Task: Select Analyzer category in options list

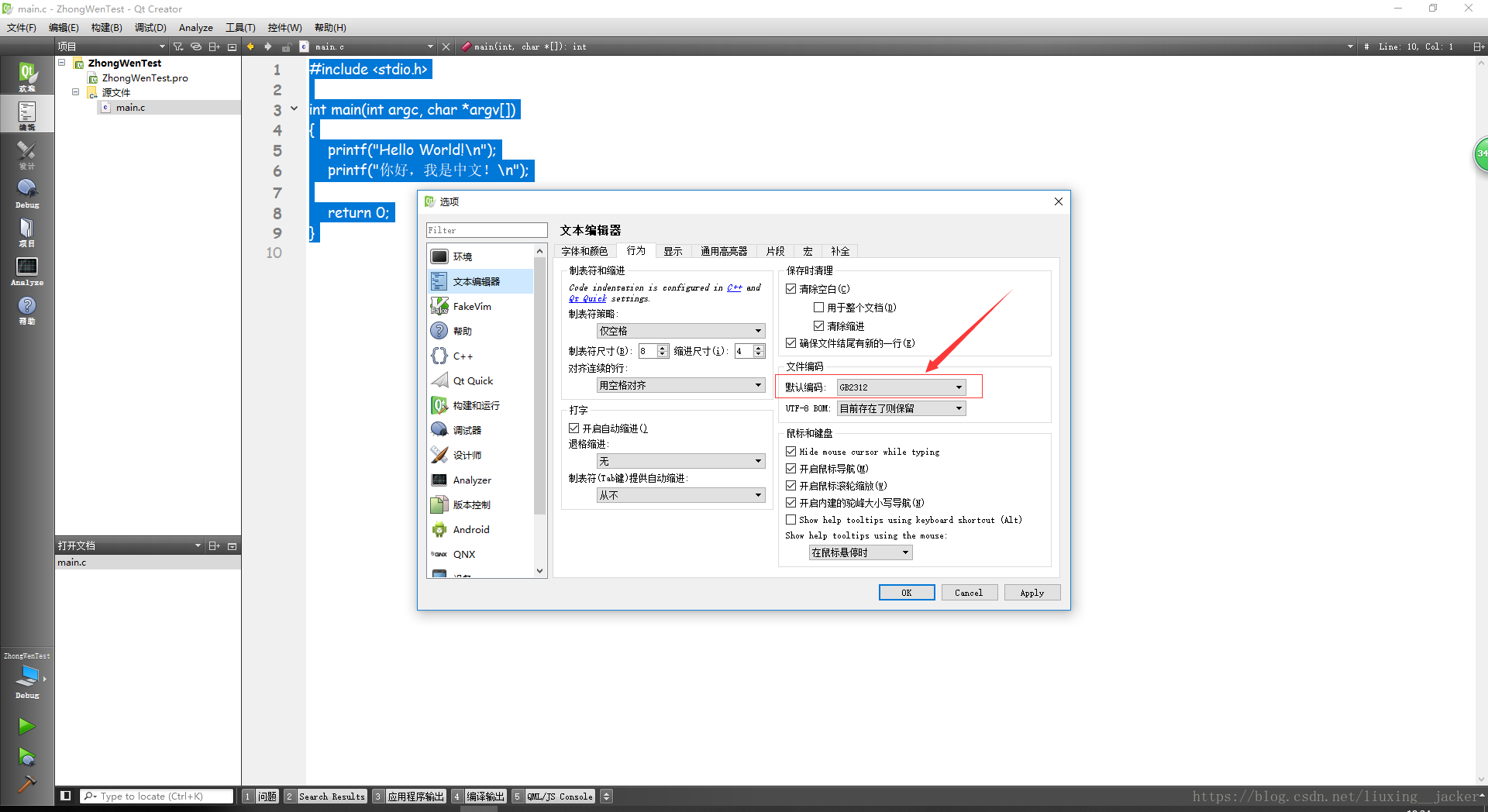Action: tap(480, 480)
